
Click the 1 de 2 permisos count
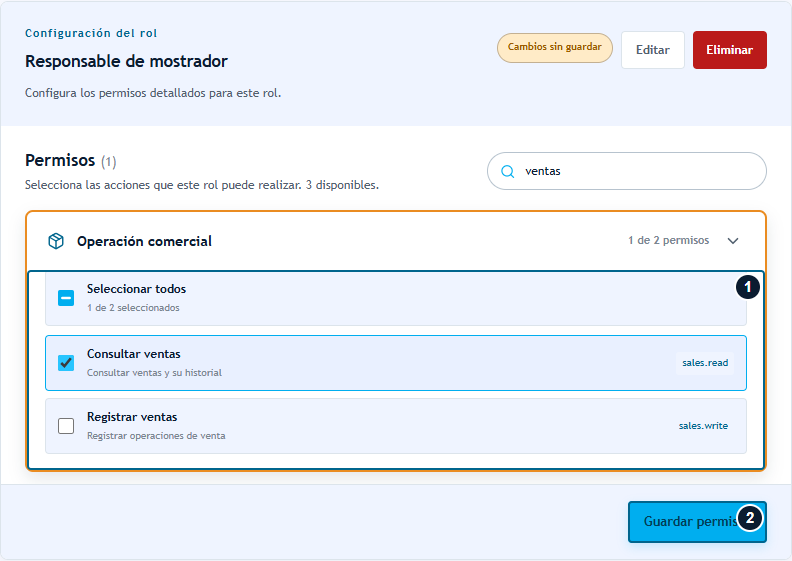[x=668, y=240]
